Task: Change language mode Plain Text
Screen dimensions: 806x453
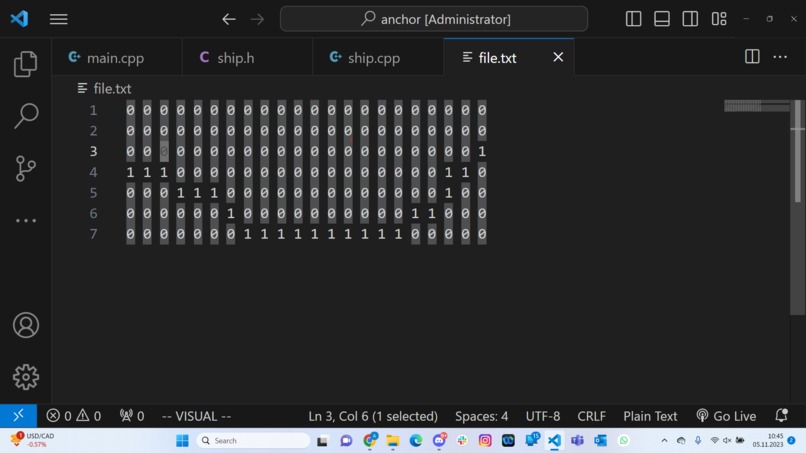Action: coord(650,416)
